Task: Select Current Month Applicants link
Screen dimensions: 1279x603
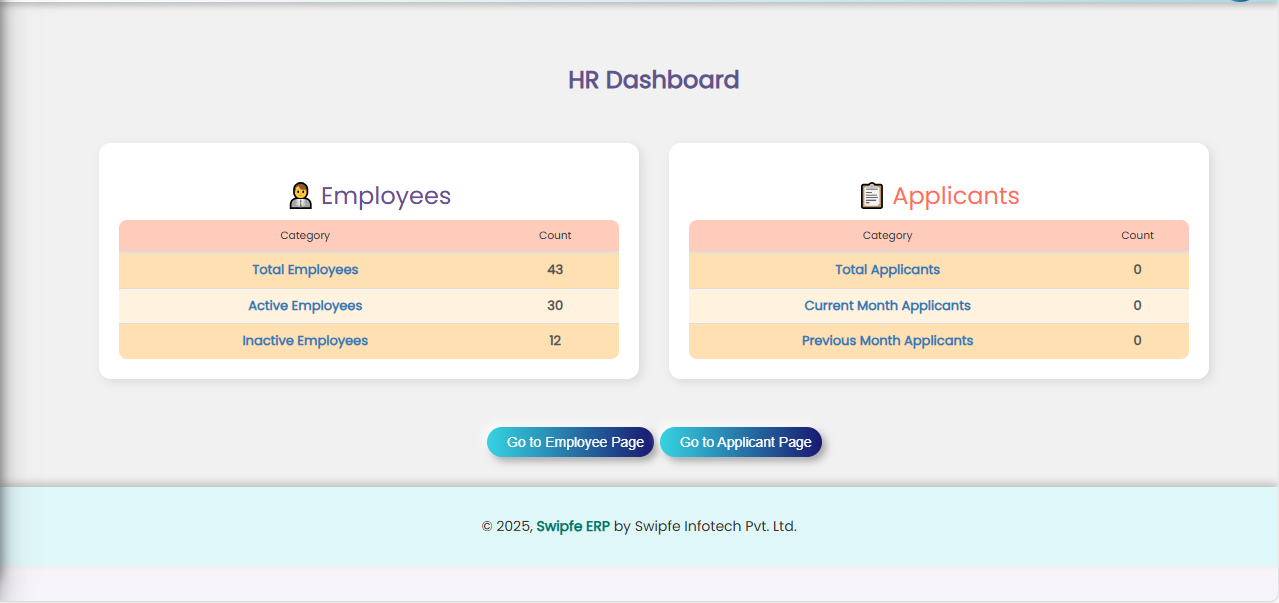Action: (887, 306)
